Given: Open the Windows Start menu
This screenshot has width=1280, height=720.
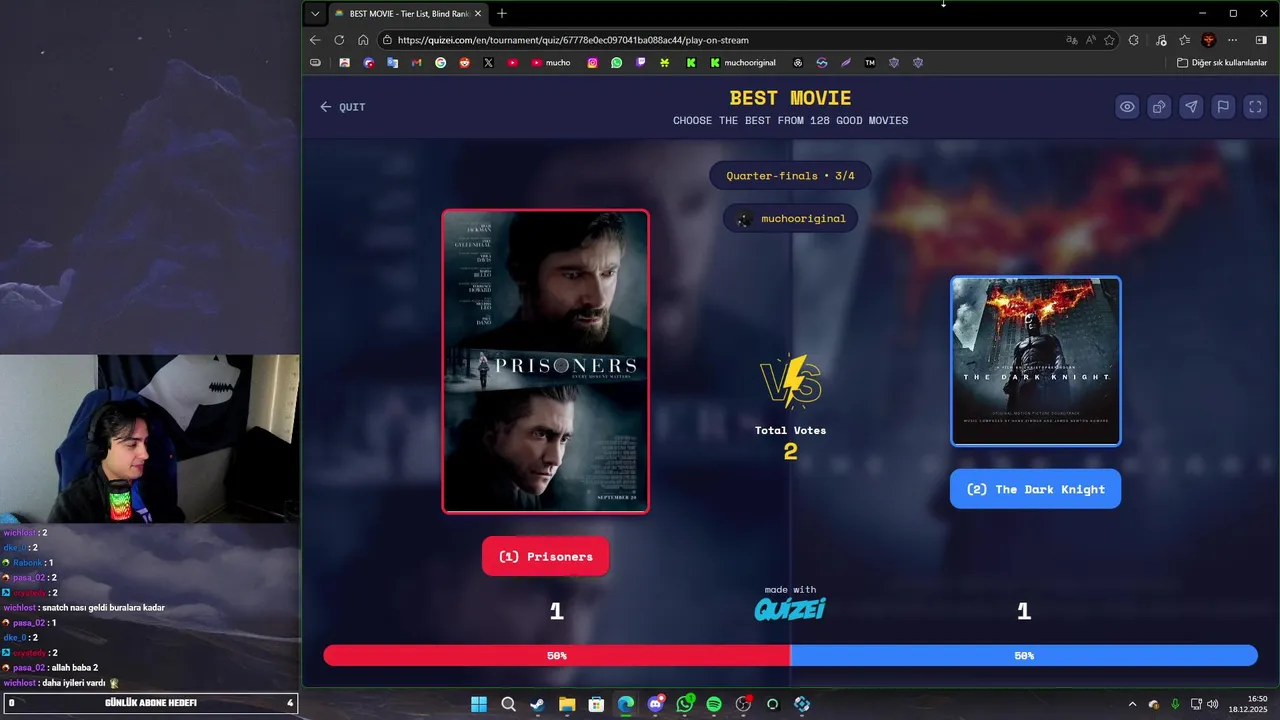Looking at the screenshot, I should point(479,704).
